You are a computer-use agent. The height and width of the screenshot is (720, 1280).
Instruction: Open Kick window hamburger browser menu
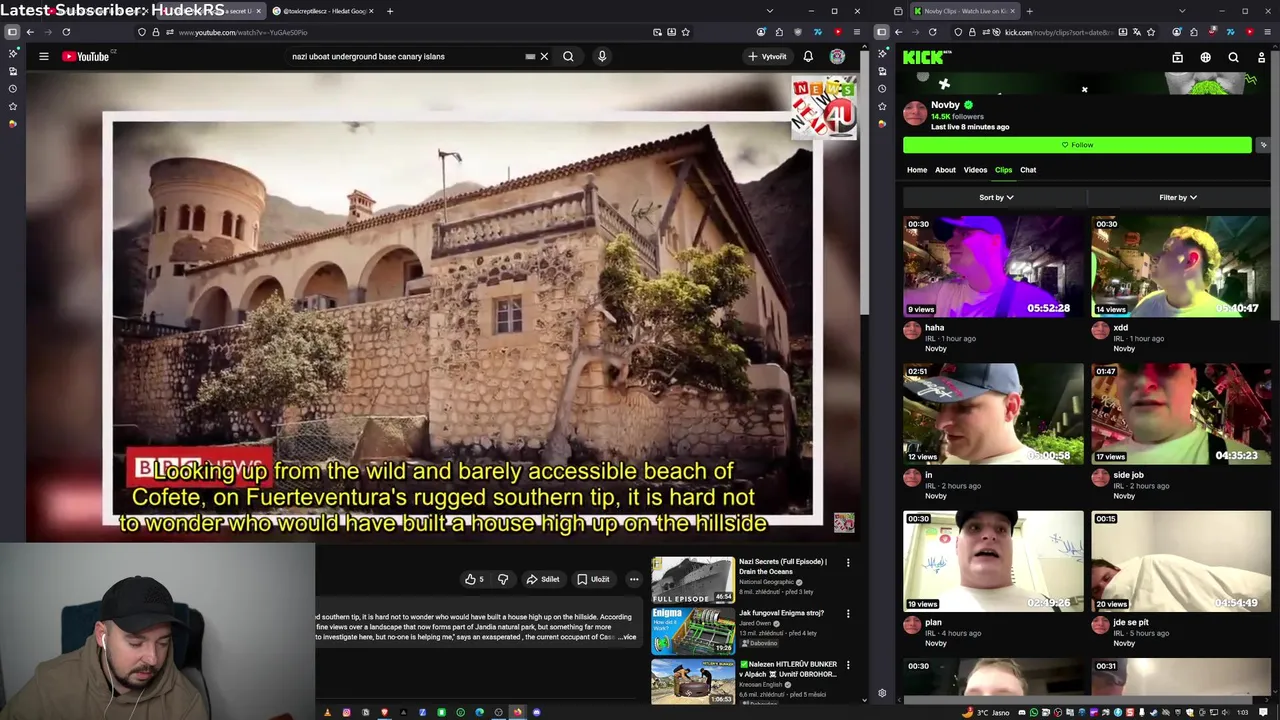coord(1267,32)
